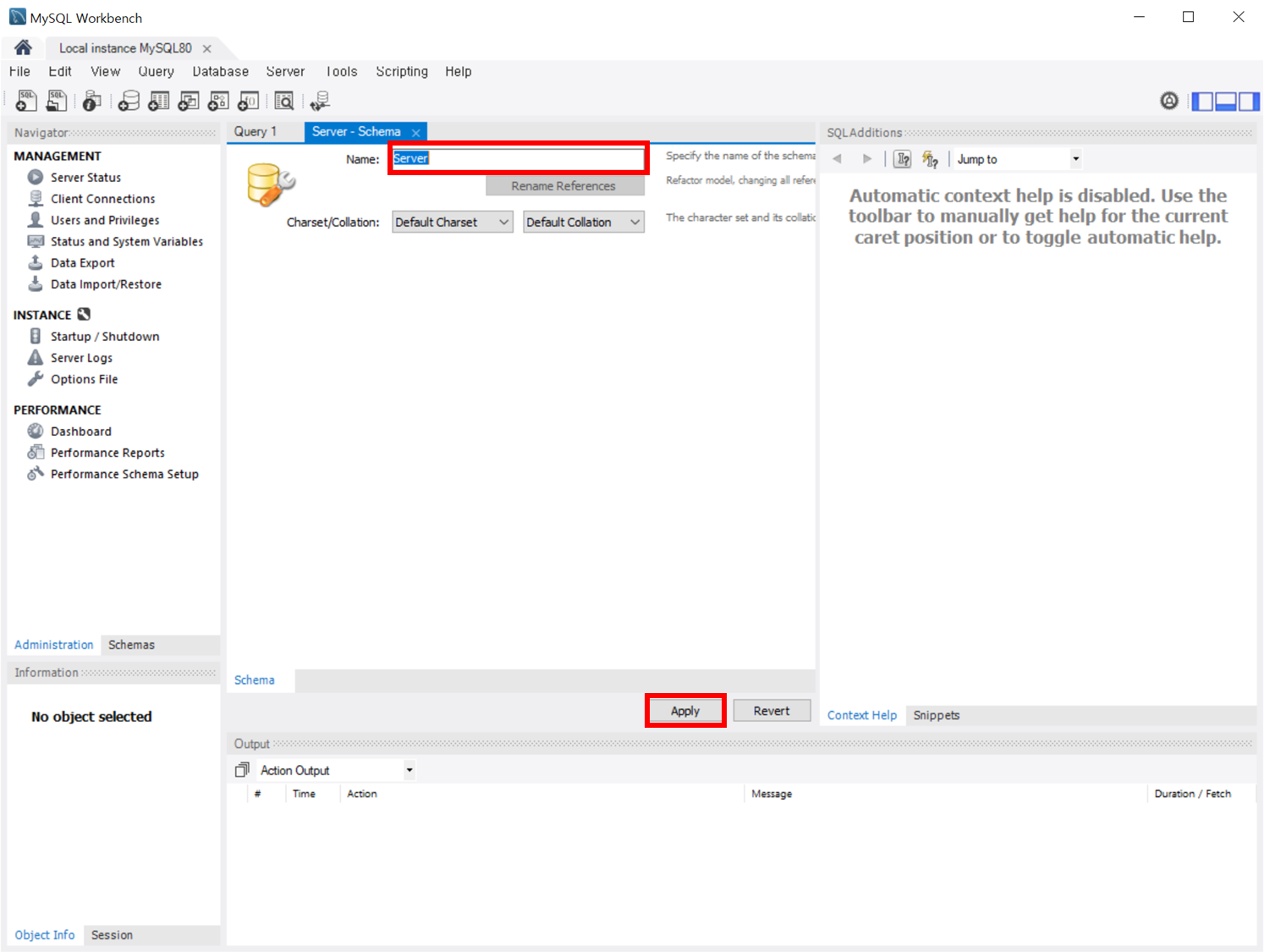Open the Server menu
The height and width of the screenshot is (952, 1264).
pos(285,71)
